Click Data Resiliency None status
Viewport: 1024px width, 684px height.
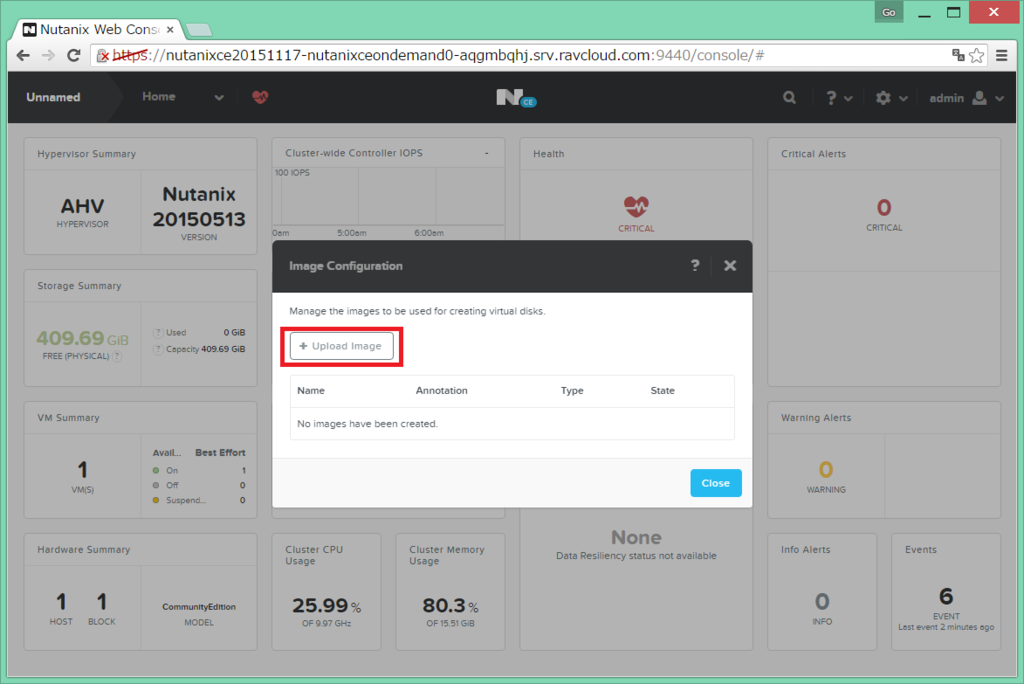point(636,538)
